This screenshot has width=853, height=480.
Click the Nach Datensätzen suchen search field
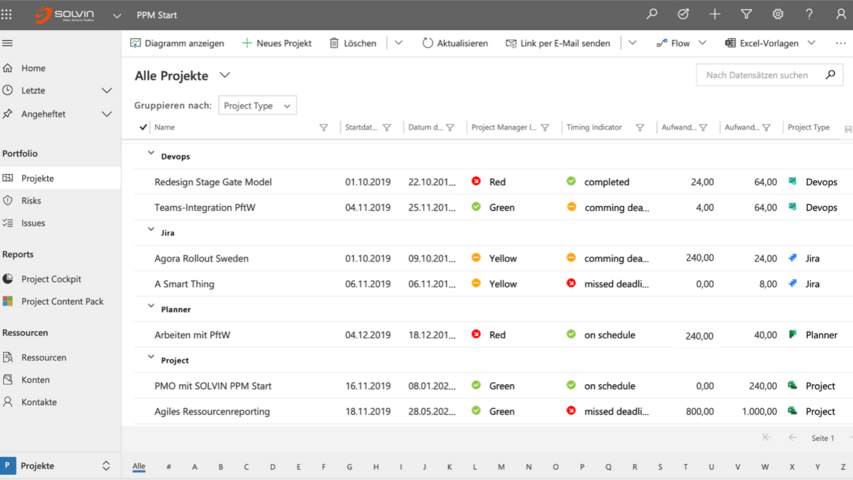click(x=757, y=75)
